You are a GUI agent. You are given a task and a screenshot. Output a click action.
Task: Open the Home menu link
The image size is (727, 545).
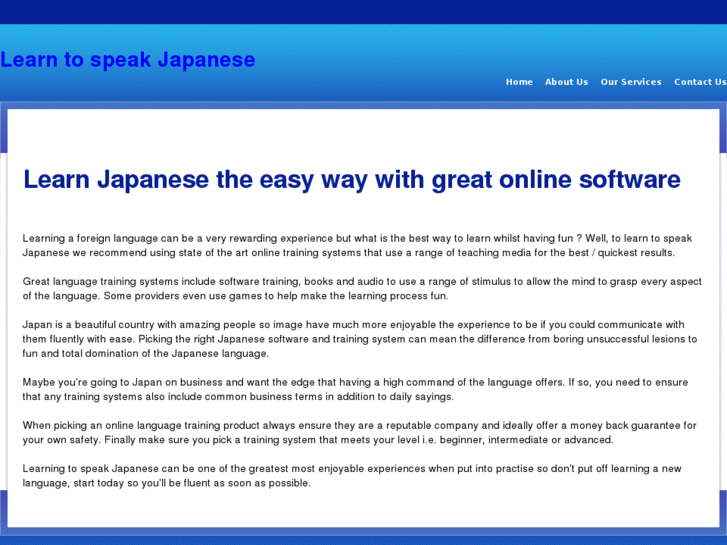(x=519, y=82)
